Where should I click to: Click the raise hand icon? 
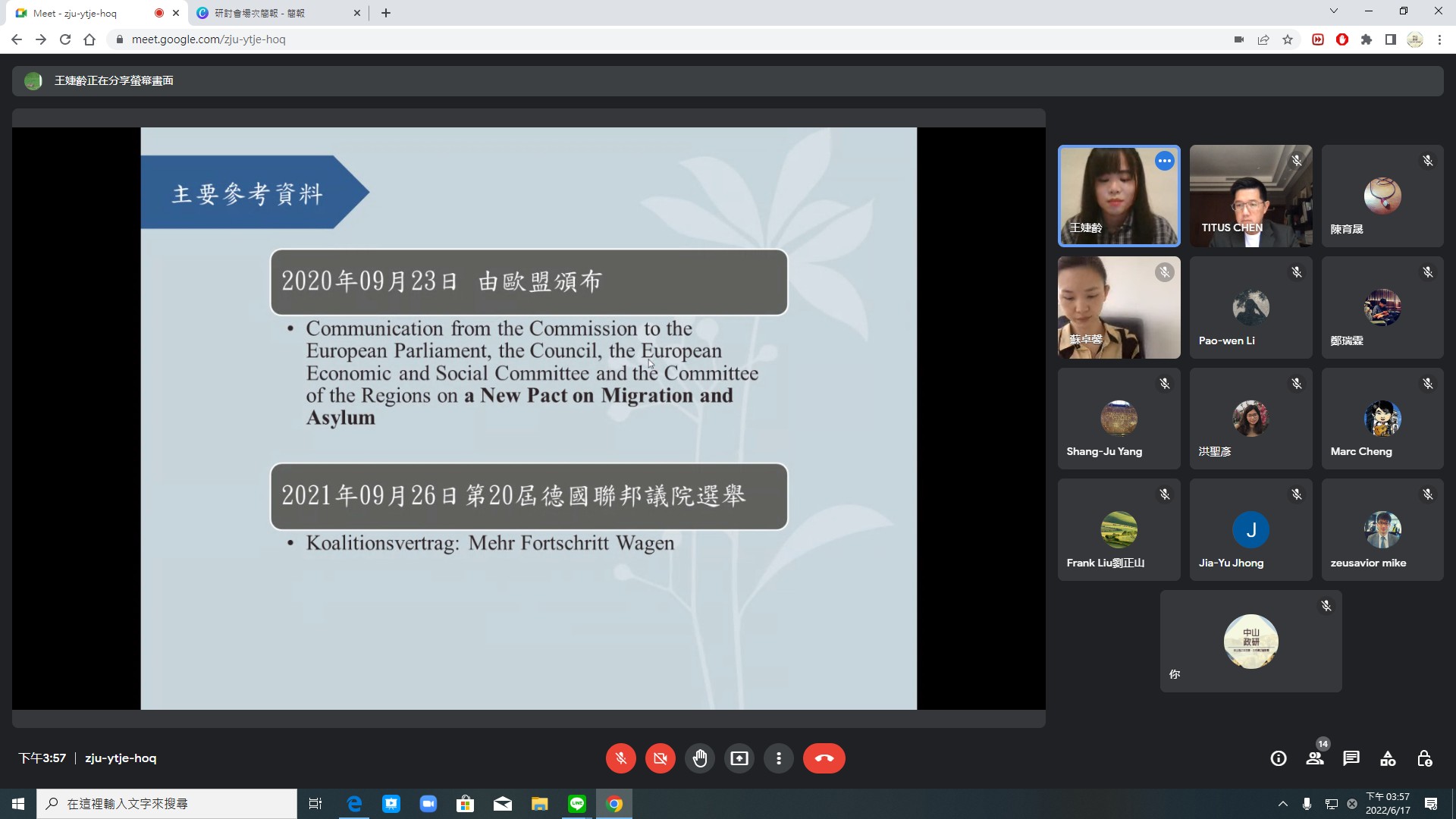[x=699, y=758]
